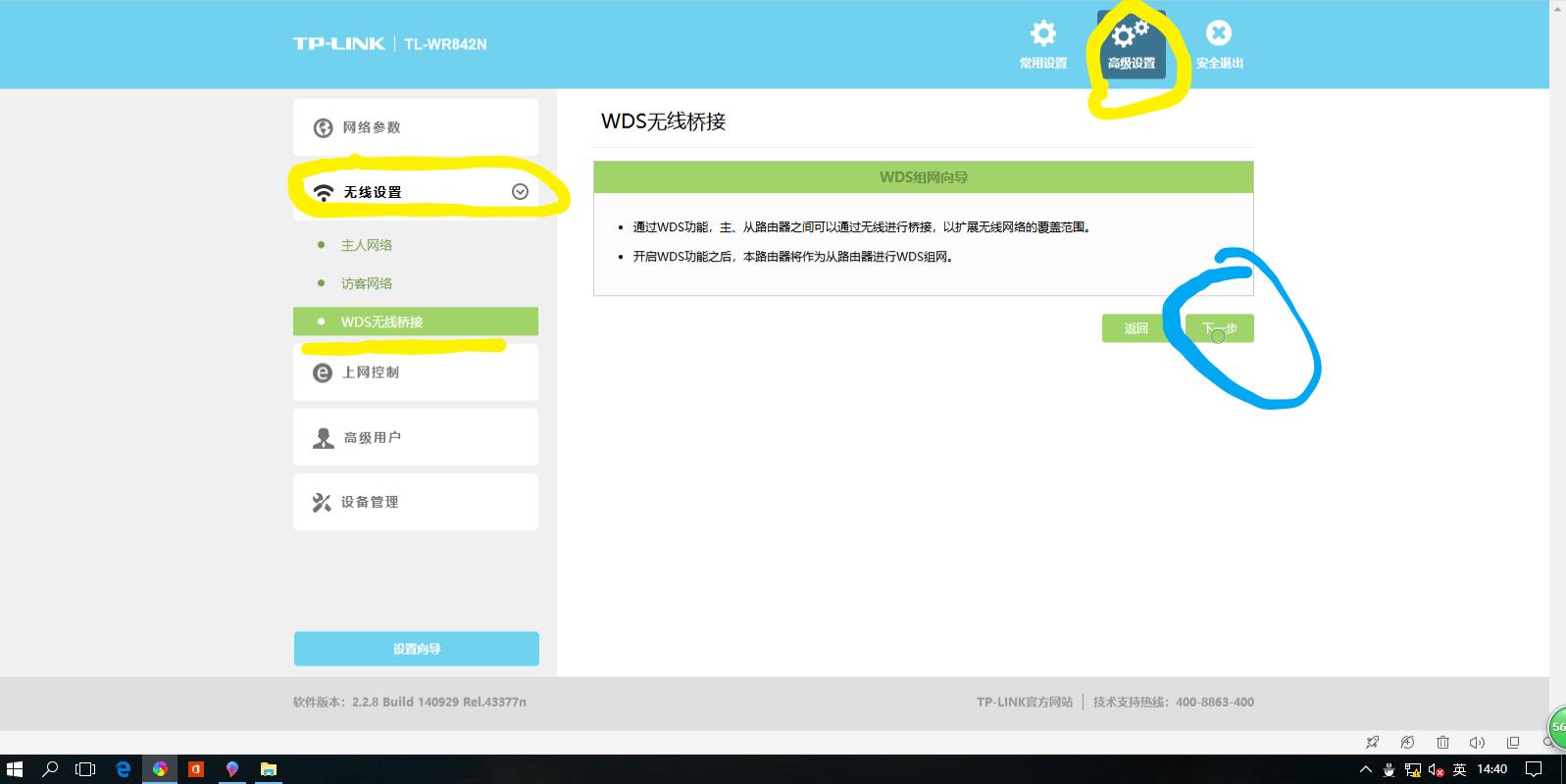Click the bullet text starting 开启WDS功能之后
This screenshot has width=1566, height=784.
pos(793,257)
